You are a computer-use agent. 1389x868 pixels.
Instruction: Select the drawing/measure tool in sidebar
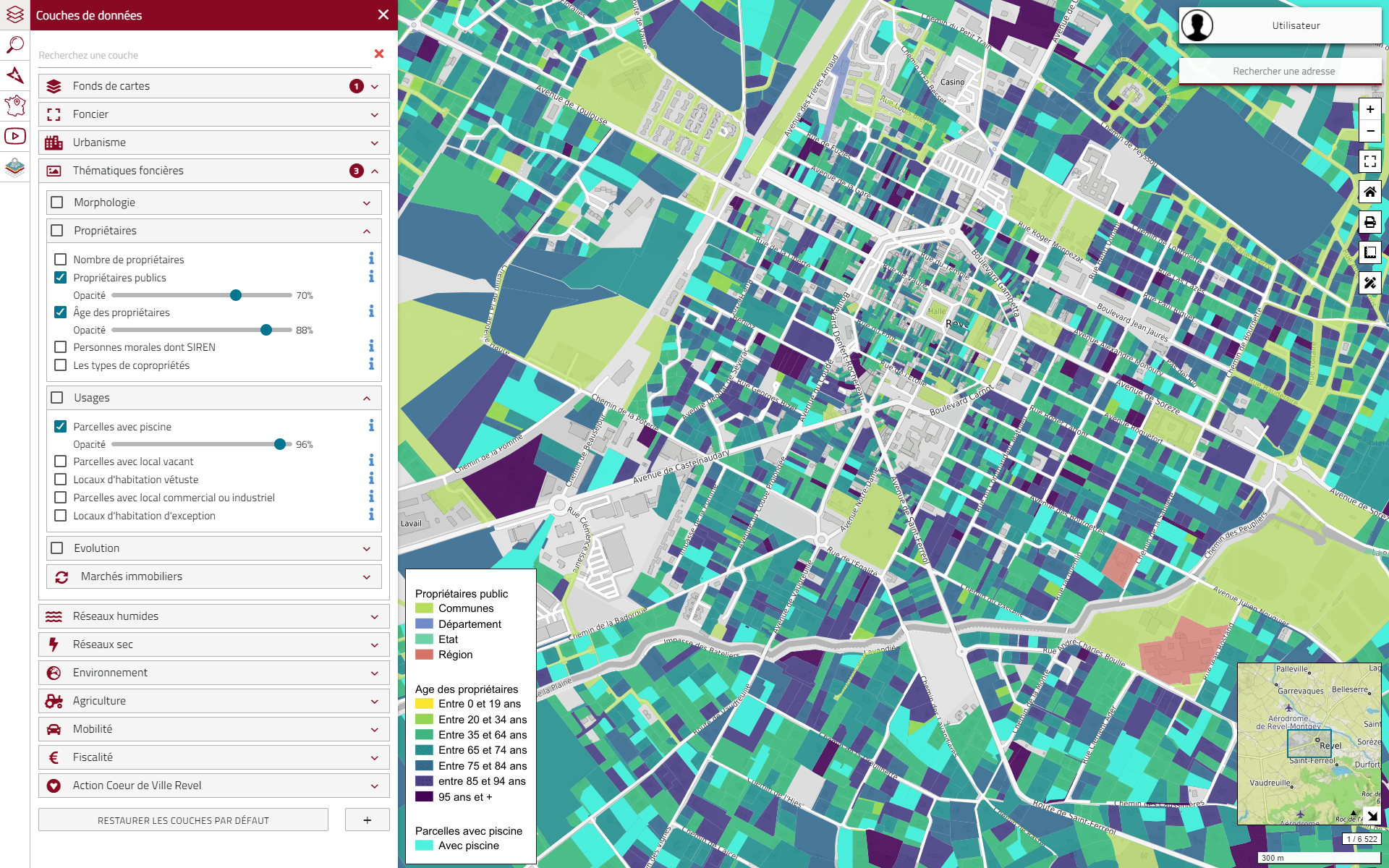(x=15, y=75)
